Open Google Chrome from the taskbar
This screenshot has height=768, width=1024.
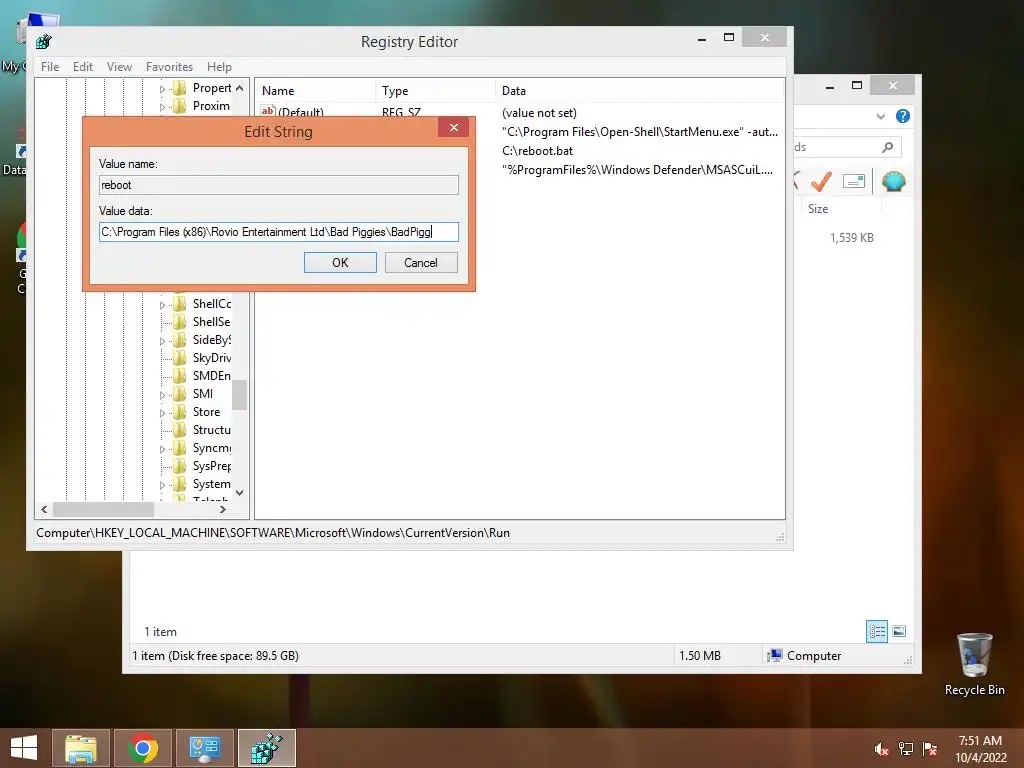point(142,748)
